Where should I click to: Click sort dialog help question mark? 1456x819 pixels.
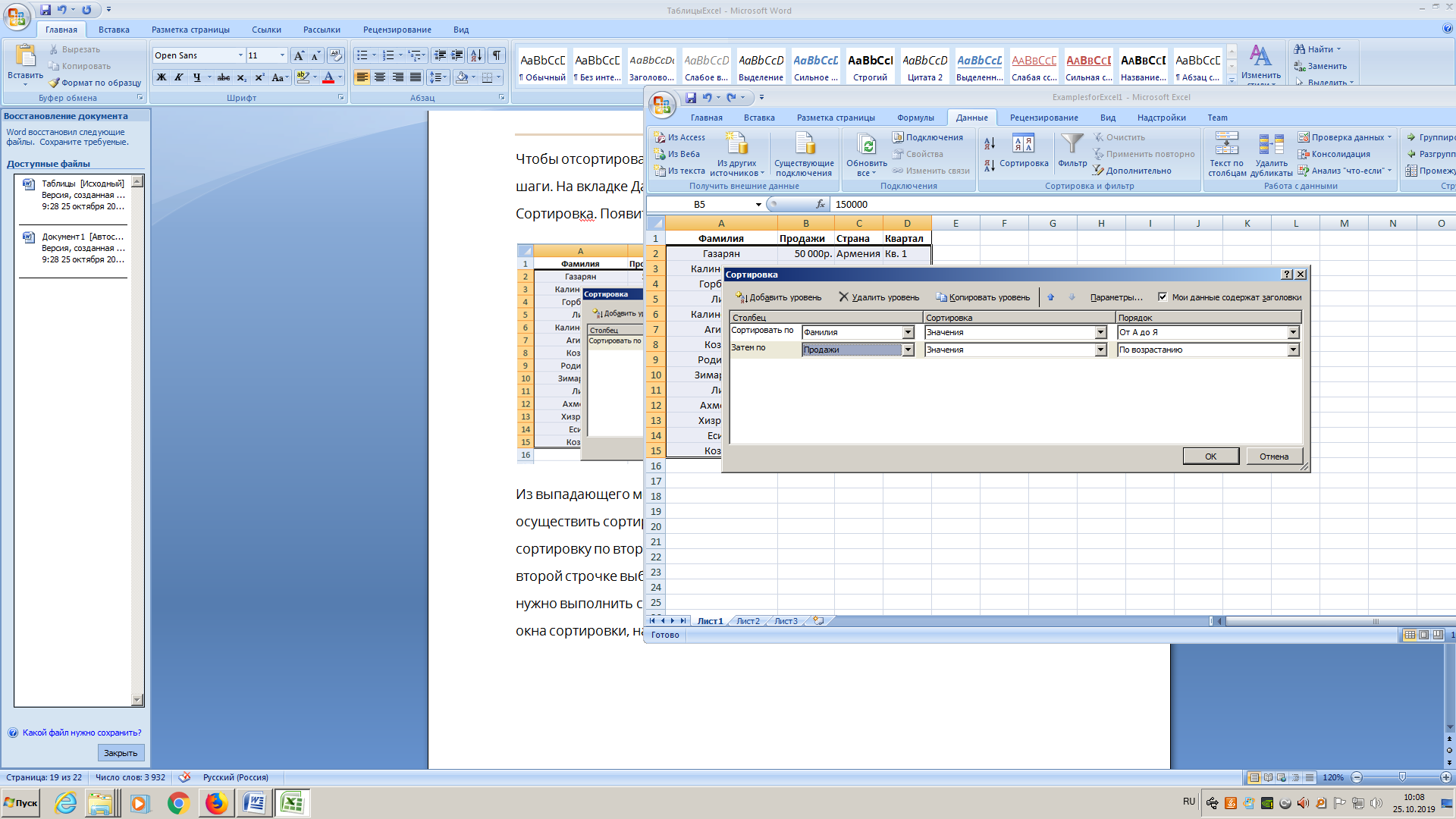(x=1287, y=275)
